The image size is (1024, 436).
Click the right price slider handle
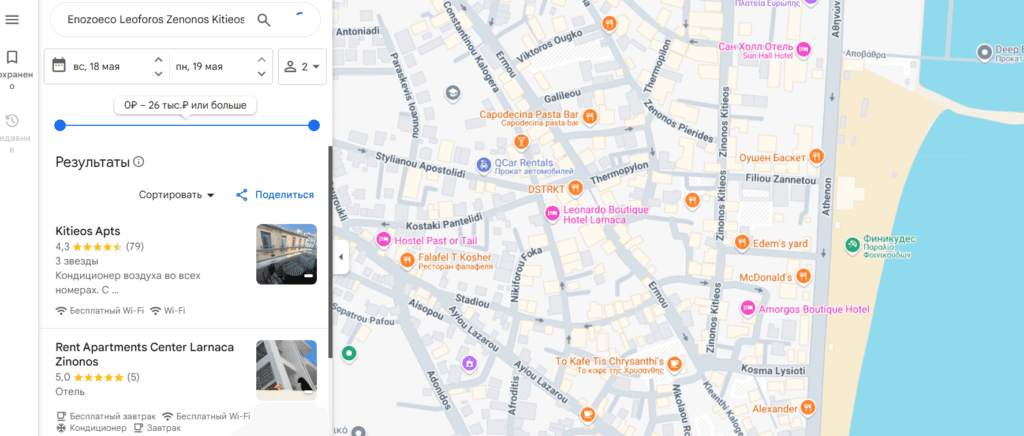313,125
